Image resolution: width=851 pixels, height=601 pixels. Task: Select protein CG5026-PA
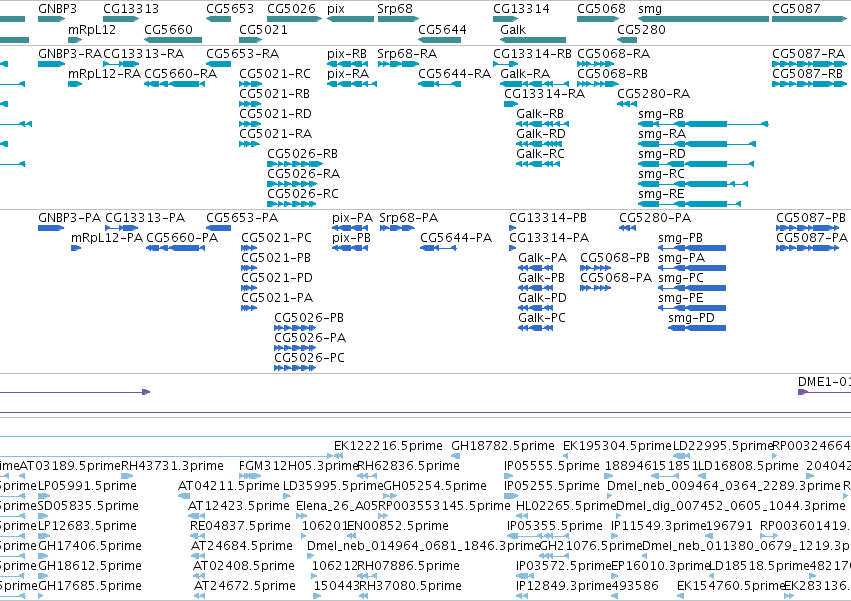pyautogui.click(x=310, y=338)
